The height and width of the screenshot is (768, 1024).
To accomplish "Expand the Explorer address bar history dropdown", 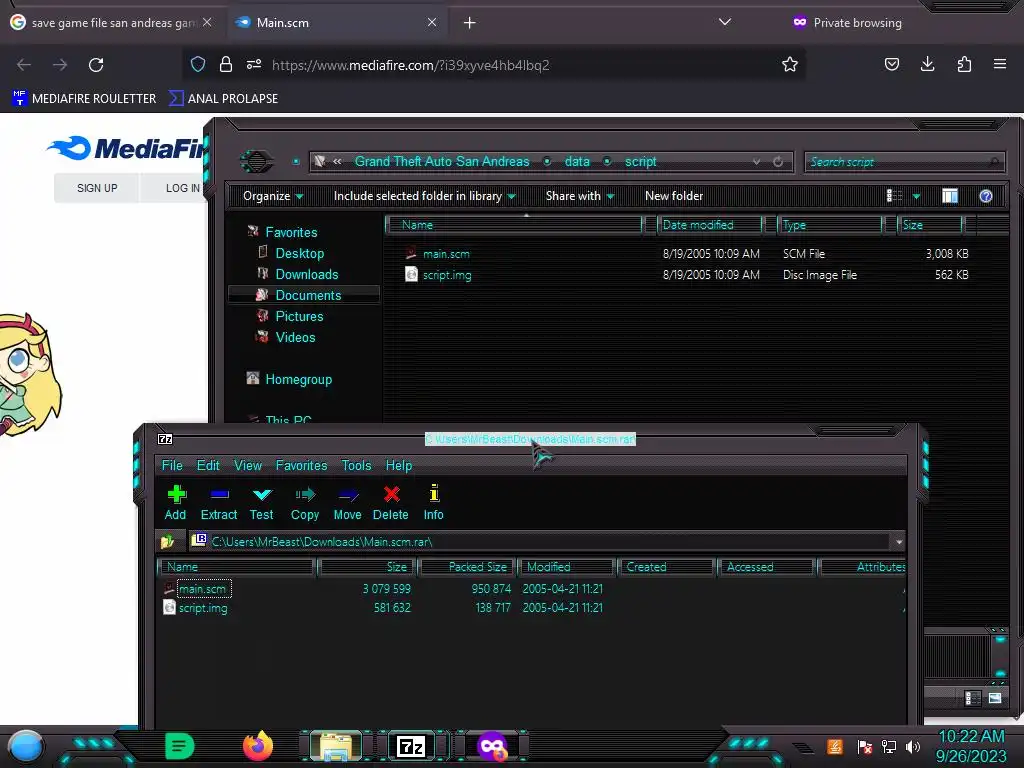I will pyautogui.click(x=756, y=162).
